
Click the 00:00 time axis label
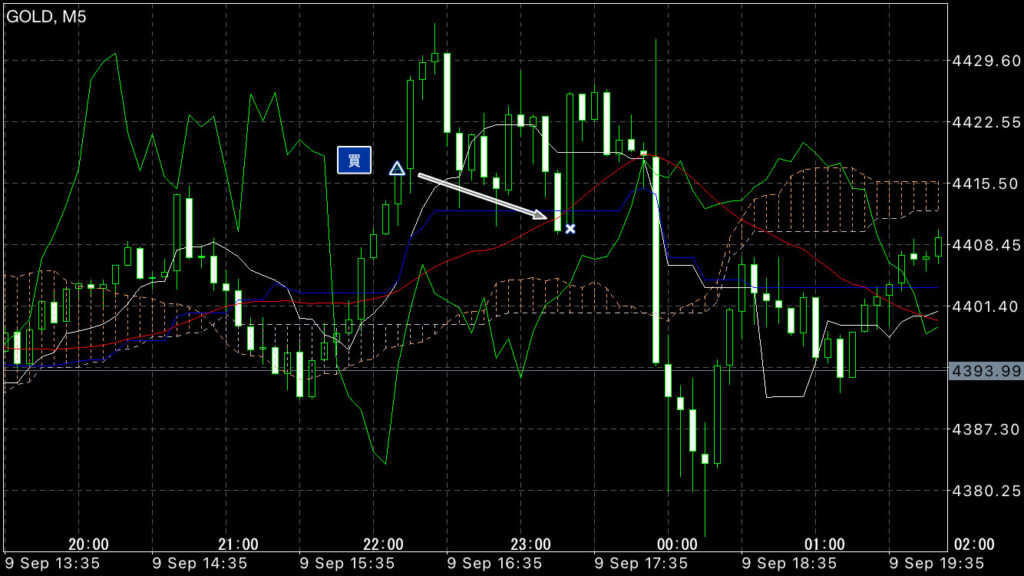tap(677, 544)
